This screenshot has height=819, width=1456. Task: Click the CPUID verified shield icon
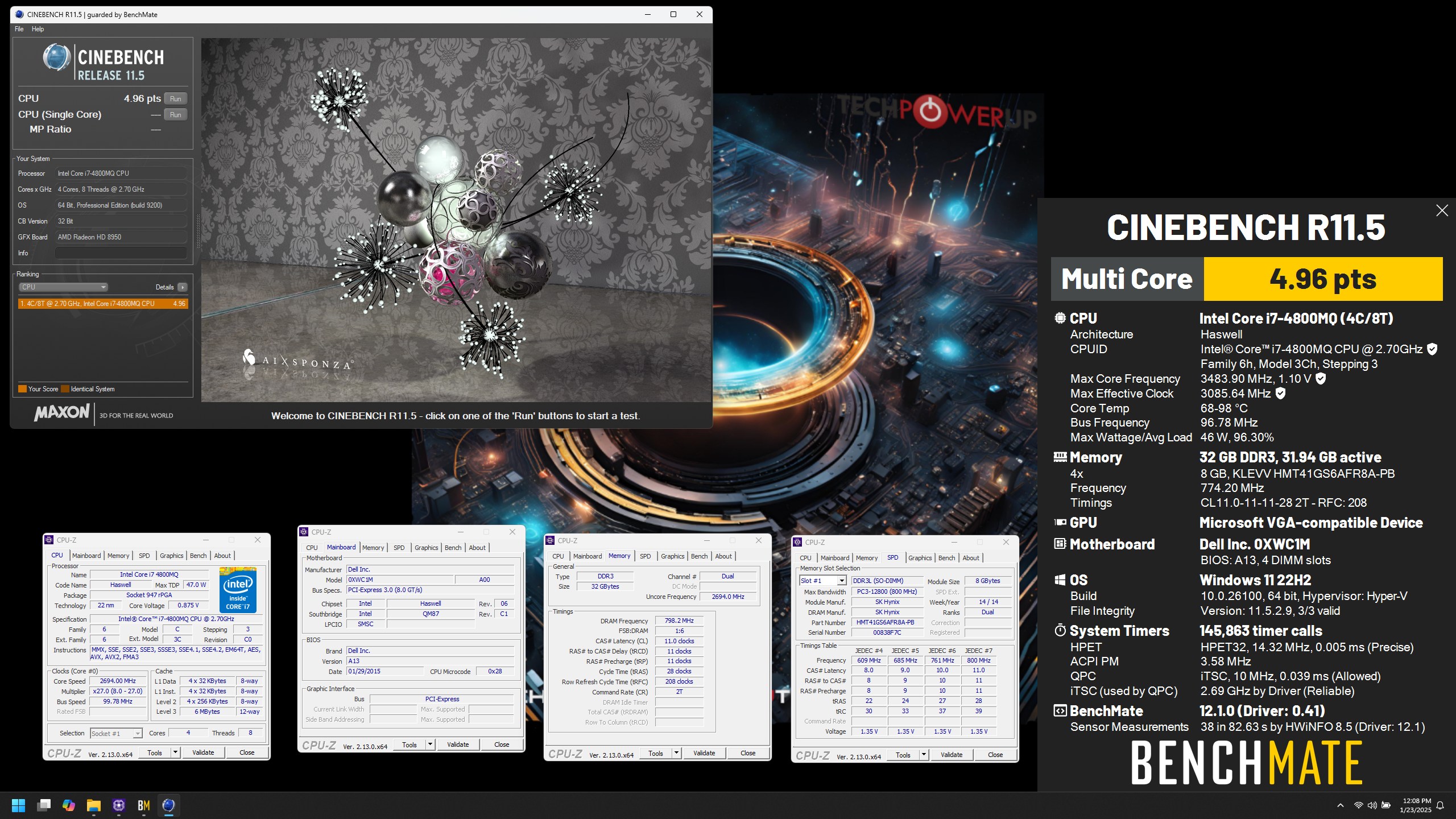(1432, 349)
